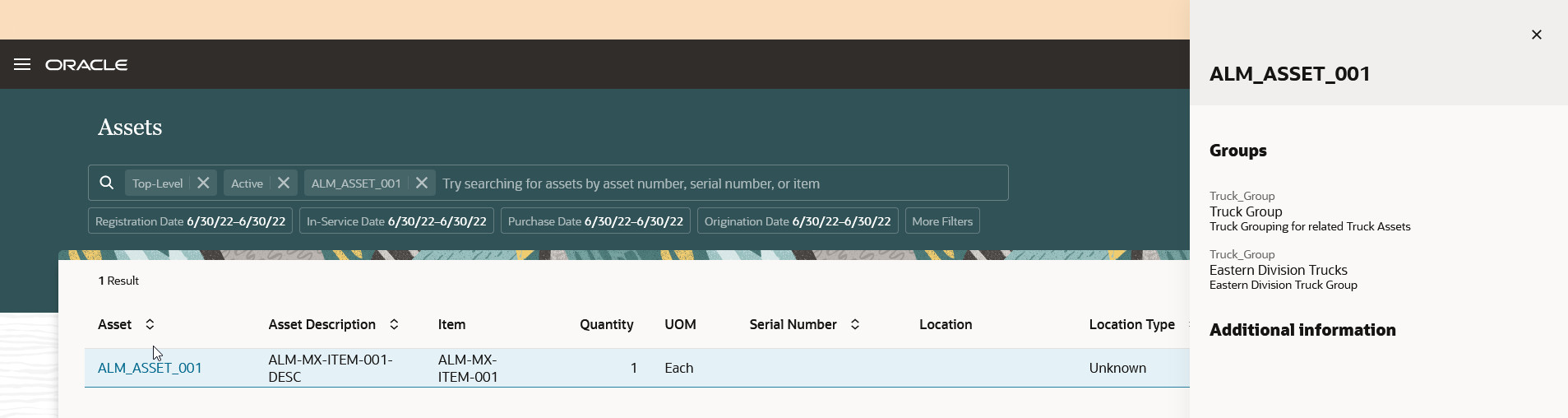
Task: Click the search magnifier icon
Action: 107,183
